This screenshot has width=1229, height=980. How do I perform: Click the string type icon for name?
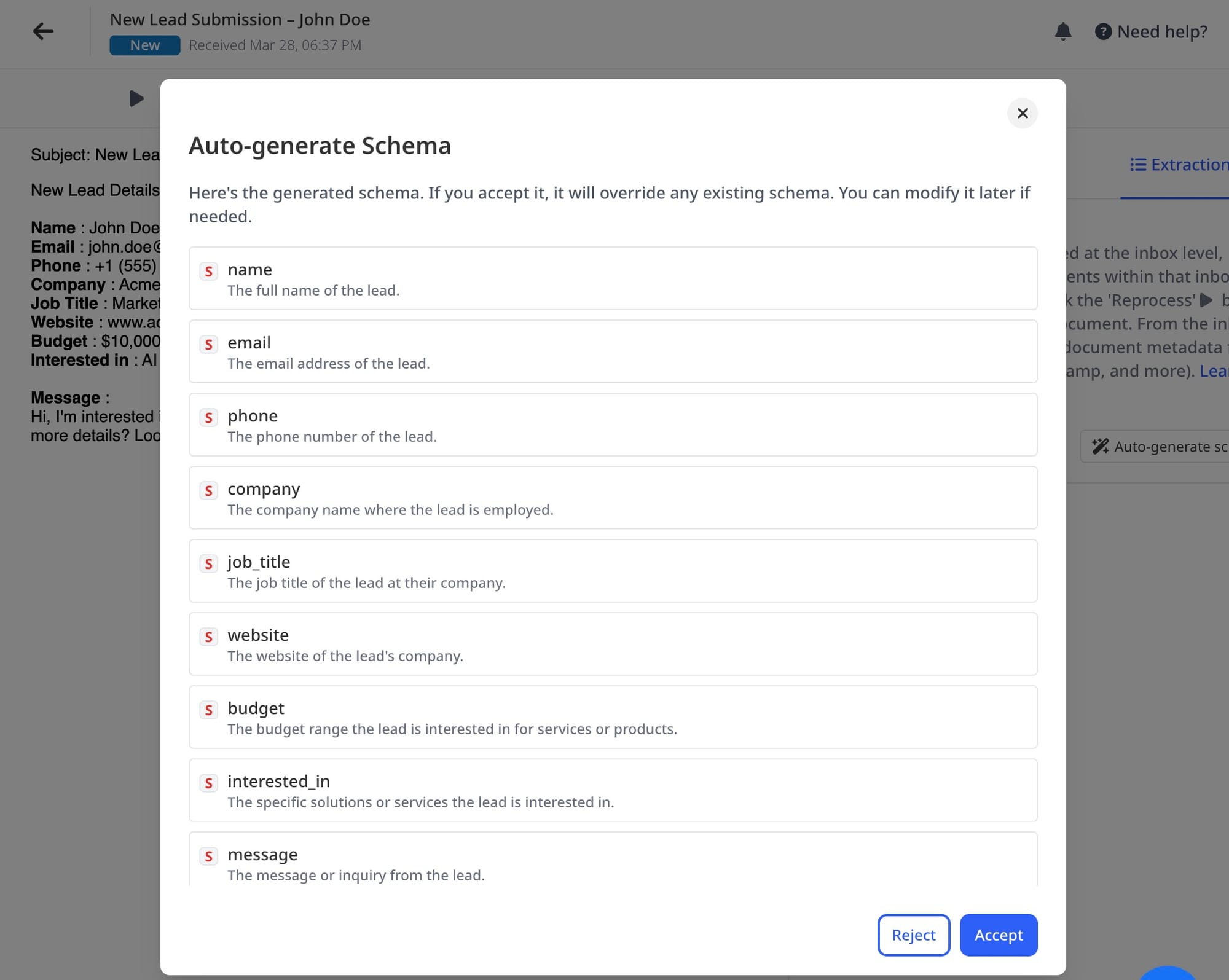[209, 272]
